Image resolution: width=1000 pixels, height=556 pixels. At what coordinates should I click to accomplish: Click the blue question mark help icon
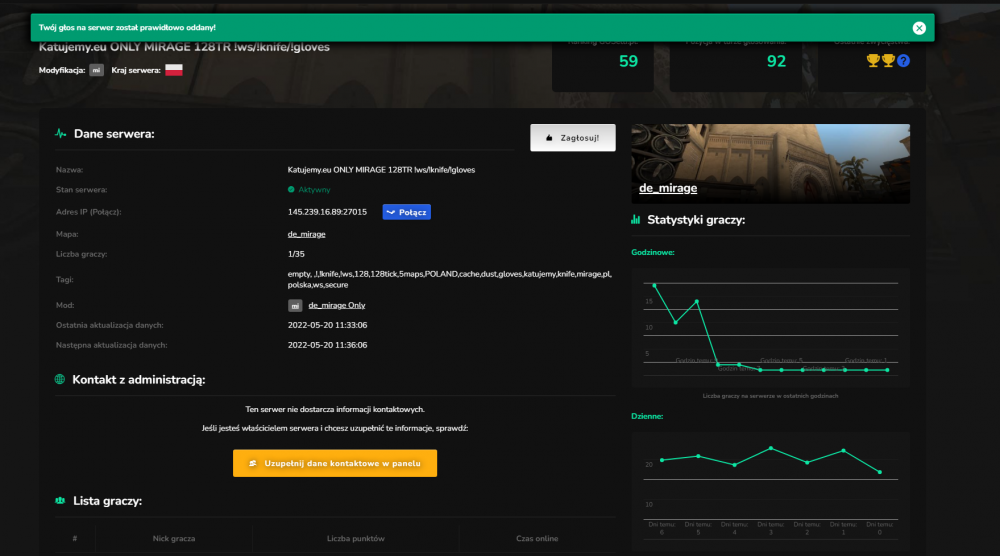coord(903,61)
